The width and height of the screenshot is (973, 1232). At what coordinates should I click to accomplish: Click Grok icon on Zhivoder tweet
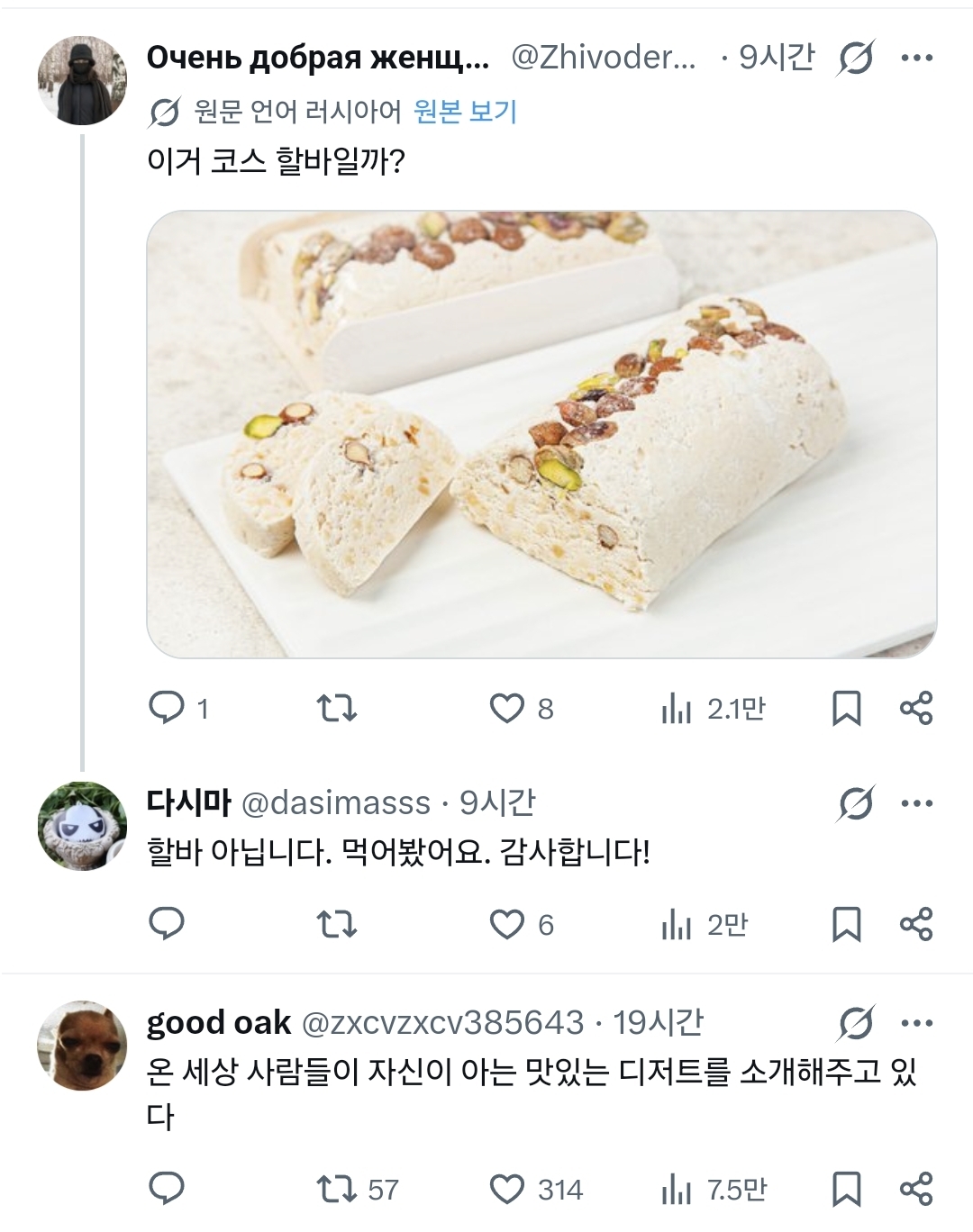click(x=855, y=59)
